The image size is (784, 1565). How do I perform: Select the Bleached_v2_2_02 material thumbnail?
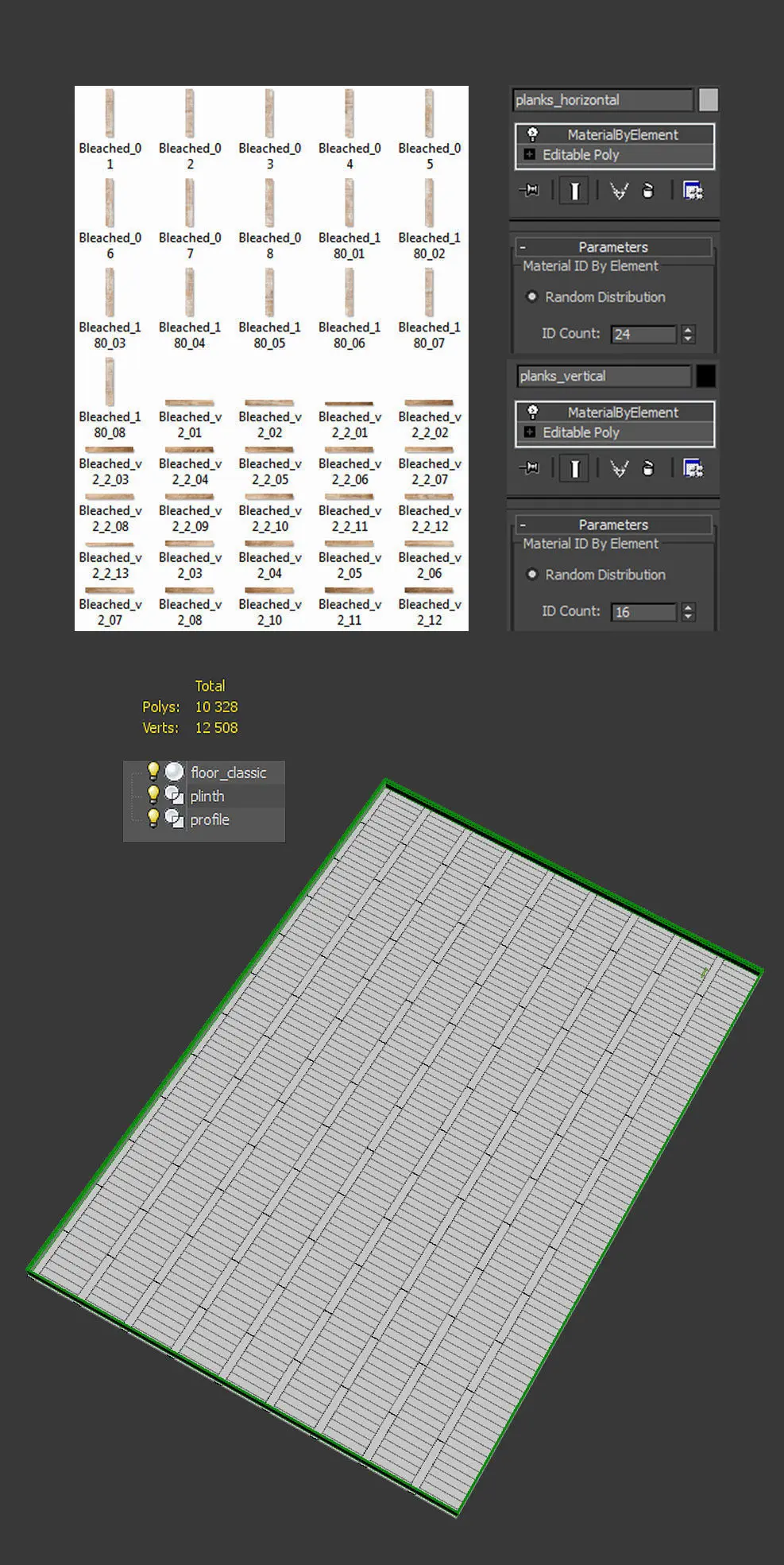coord(430,403)
